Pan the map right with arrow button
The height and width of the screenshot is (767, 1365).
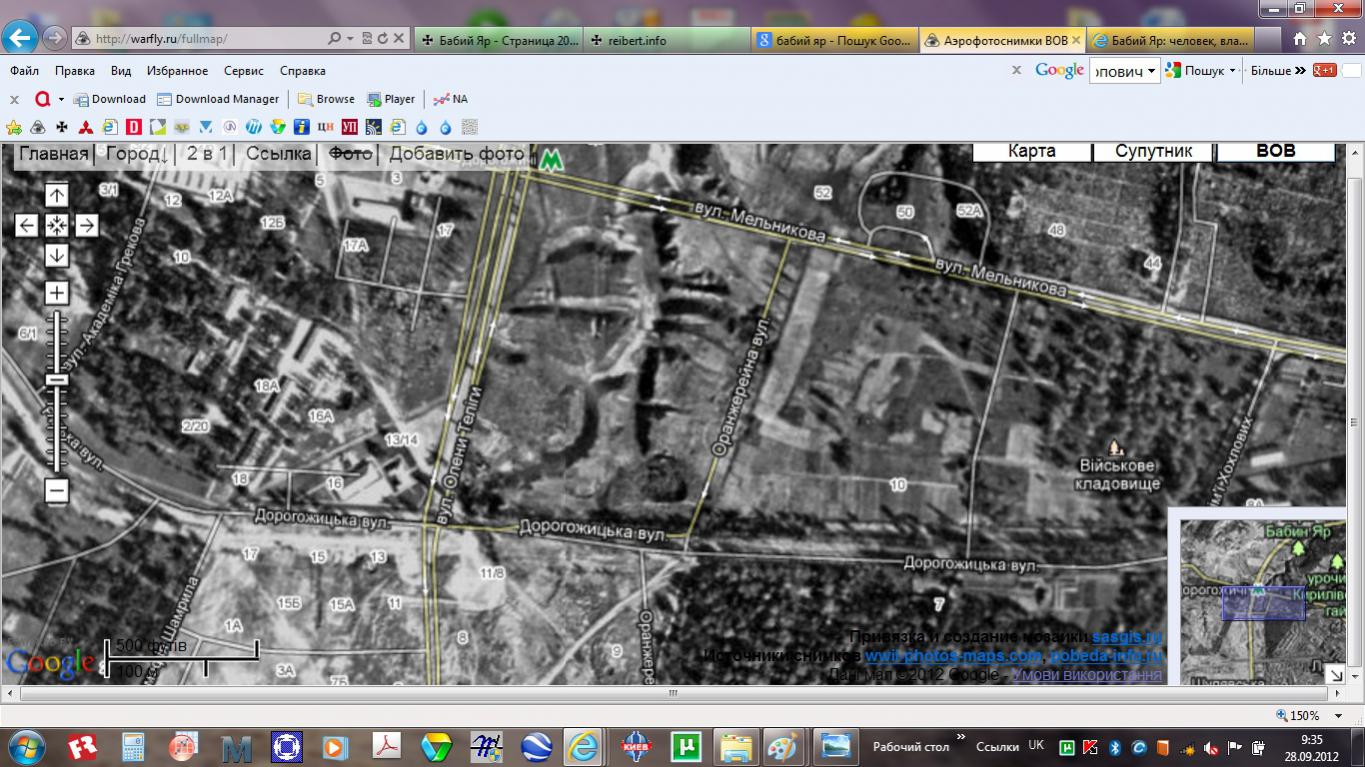click(x=87, y=225)
